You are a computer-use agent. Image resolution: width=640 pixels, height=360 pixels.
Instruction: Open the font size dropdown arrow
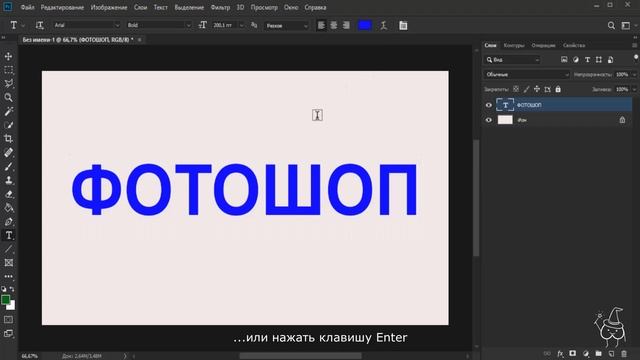(241, 25)
